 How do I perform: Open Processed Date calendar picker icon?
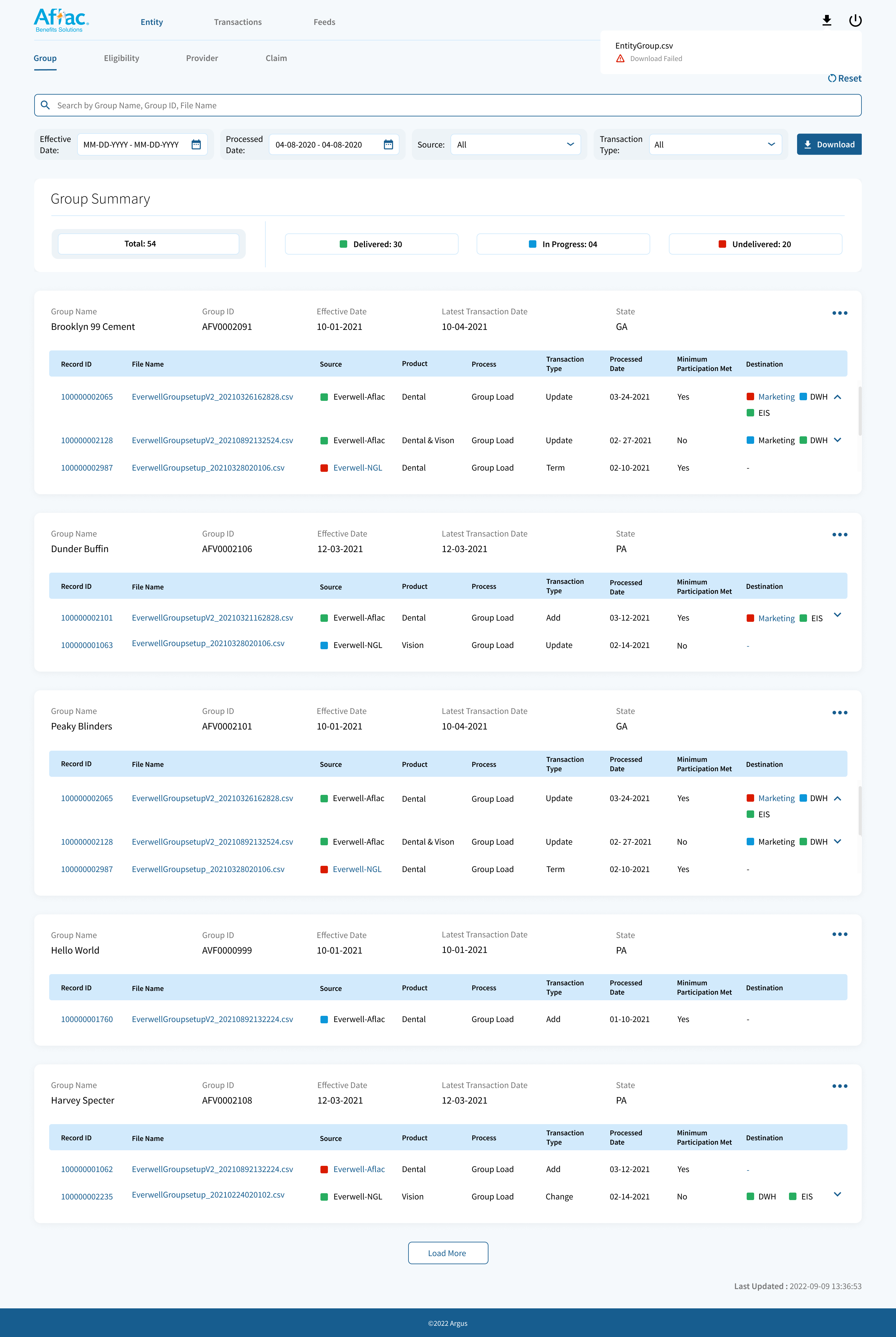(x=388, y=145)
